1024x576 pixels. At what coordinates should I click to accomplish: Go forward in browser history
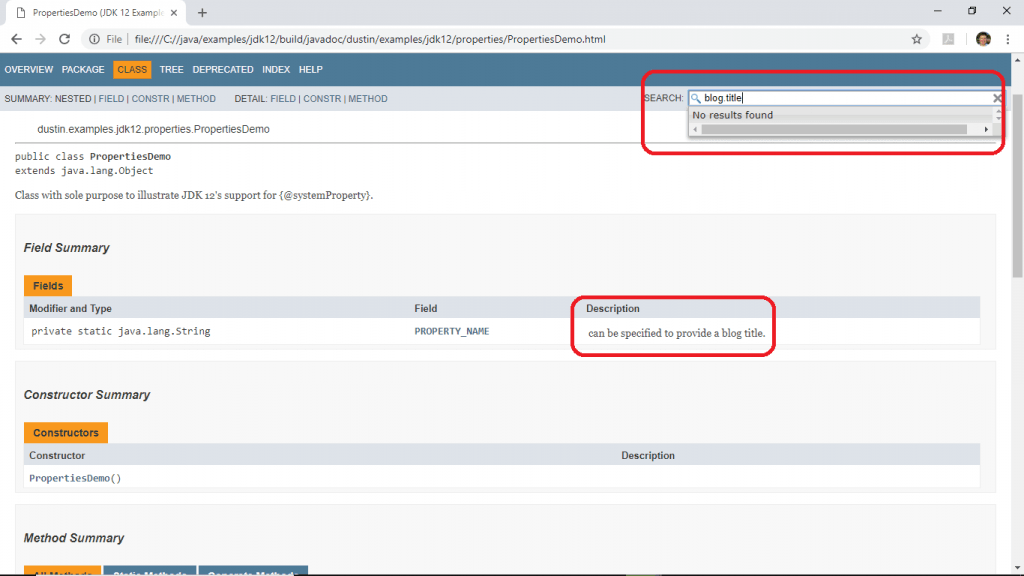(x=40, y=39)
